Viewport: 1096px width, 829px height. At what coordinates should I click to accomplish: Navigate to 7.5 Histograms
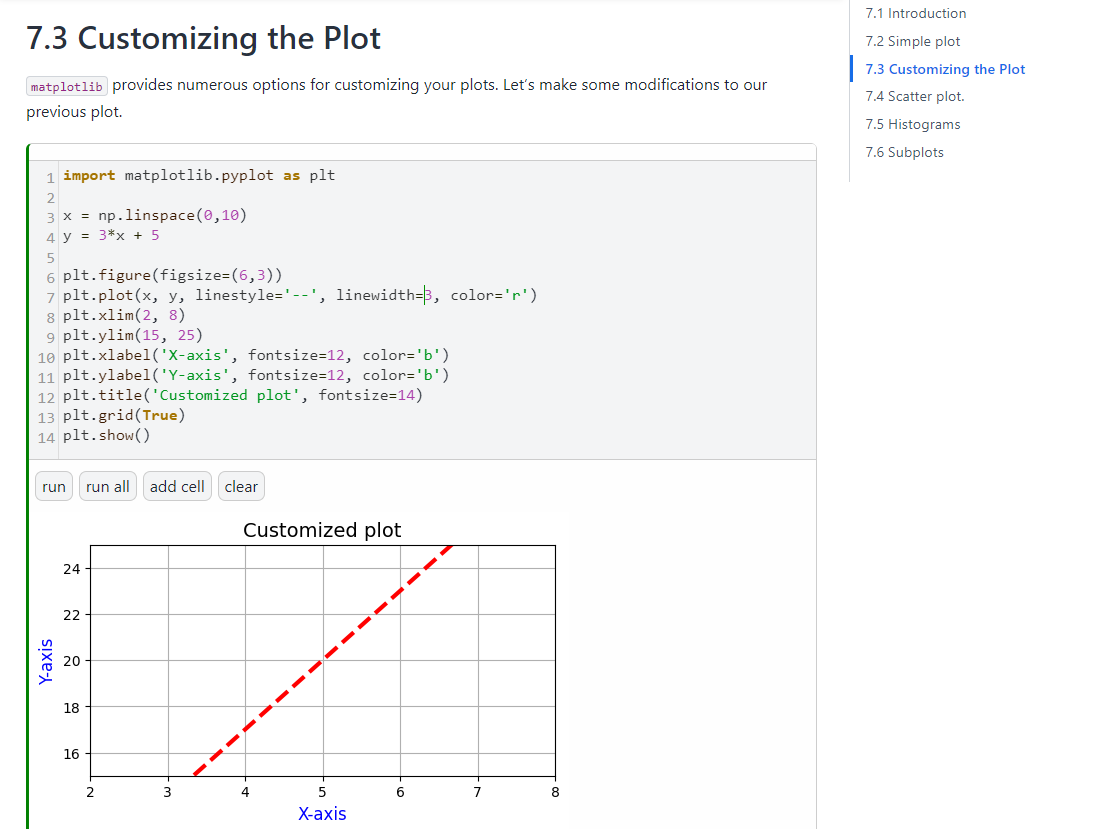912,125
